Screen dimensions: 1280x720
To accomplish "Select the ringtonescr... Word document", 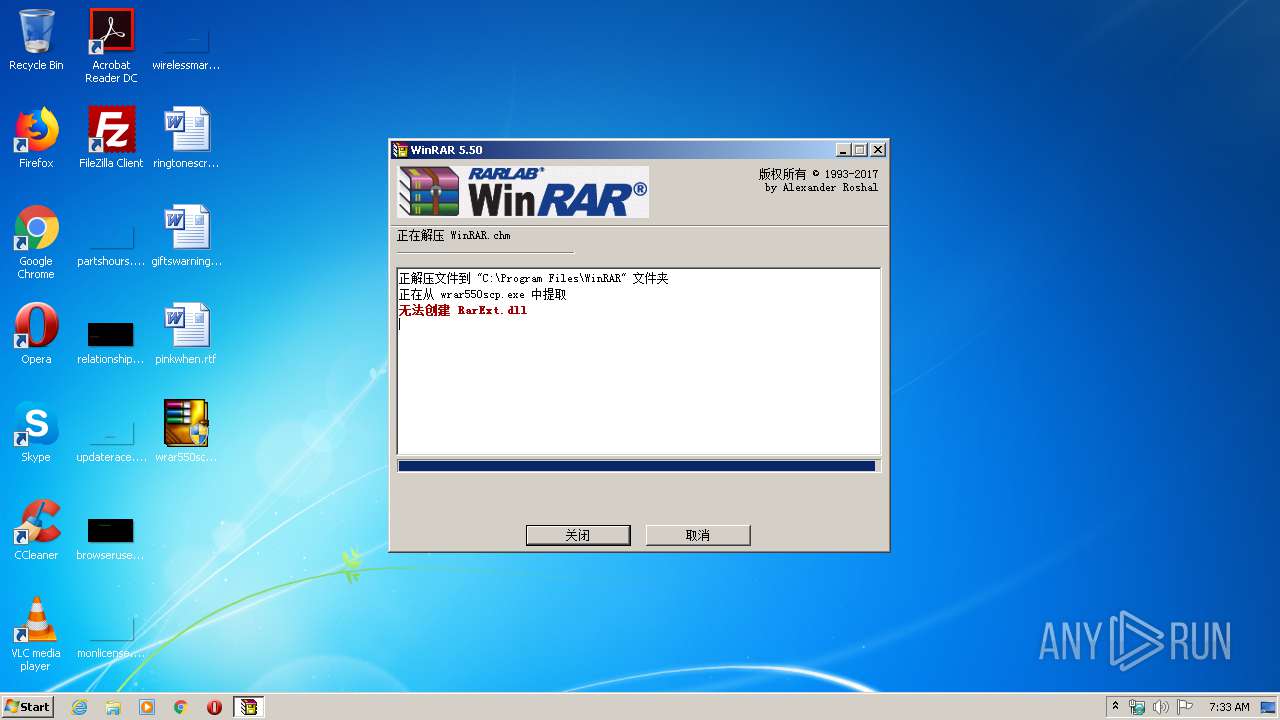I will (x=186, y=138).
